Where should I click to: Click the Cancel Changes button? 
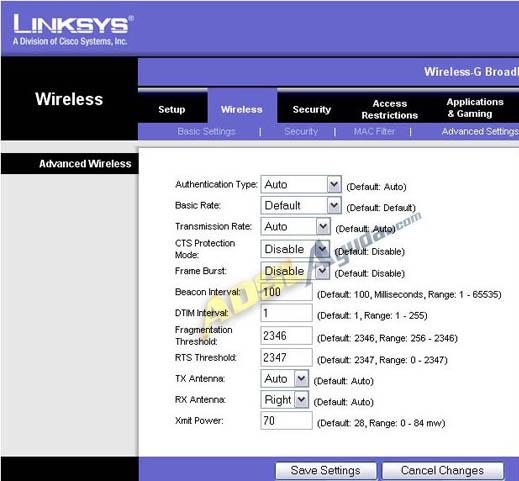click(x=442, y=471)
